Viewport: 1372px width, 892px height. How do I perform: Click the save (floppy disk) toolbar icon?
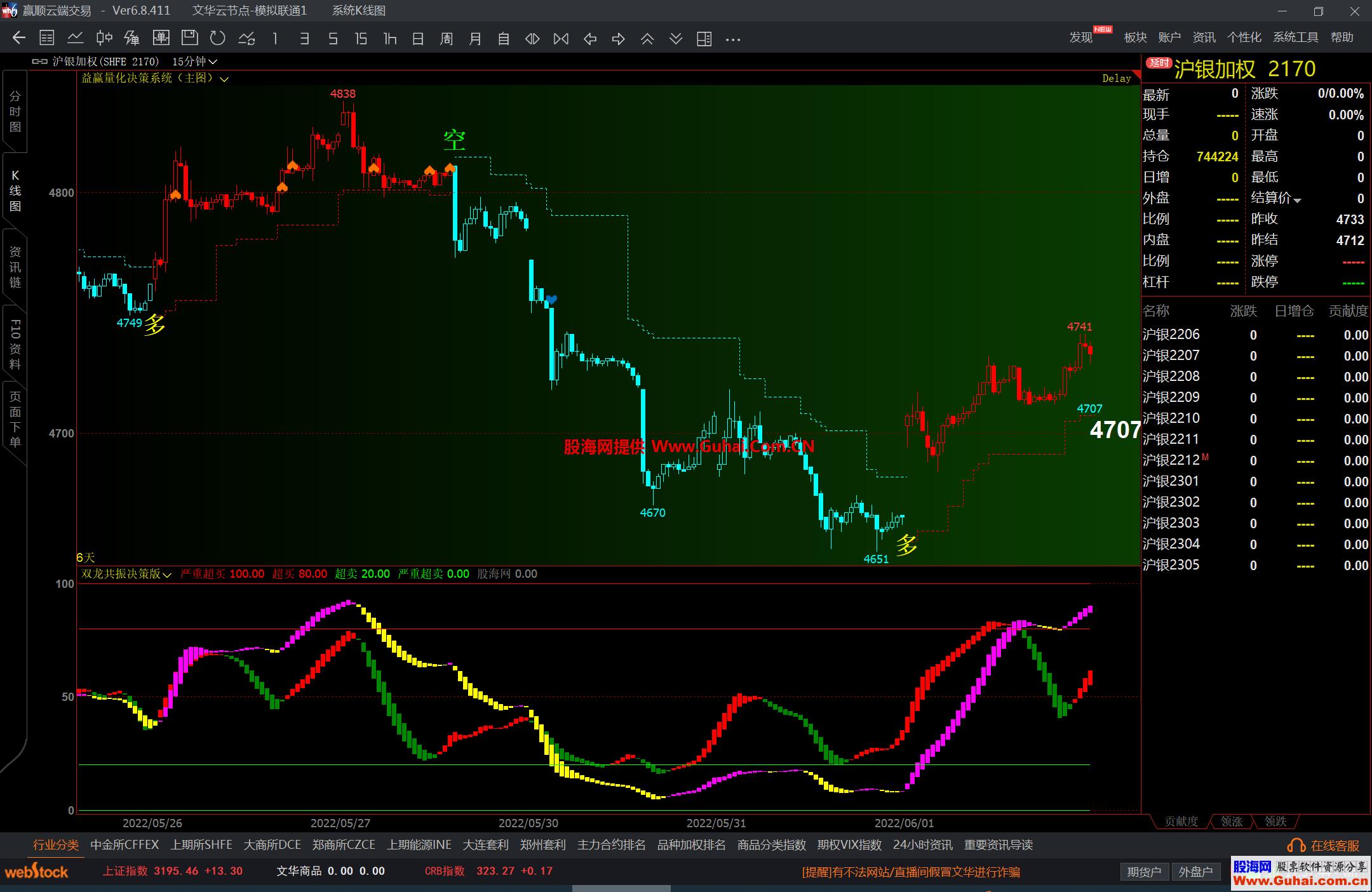189,38
